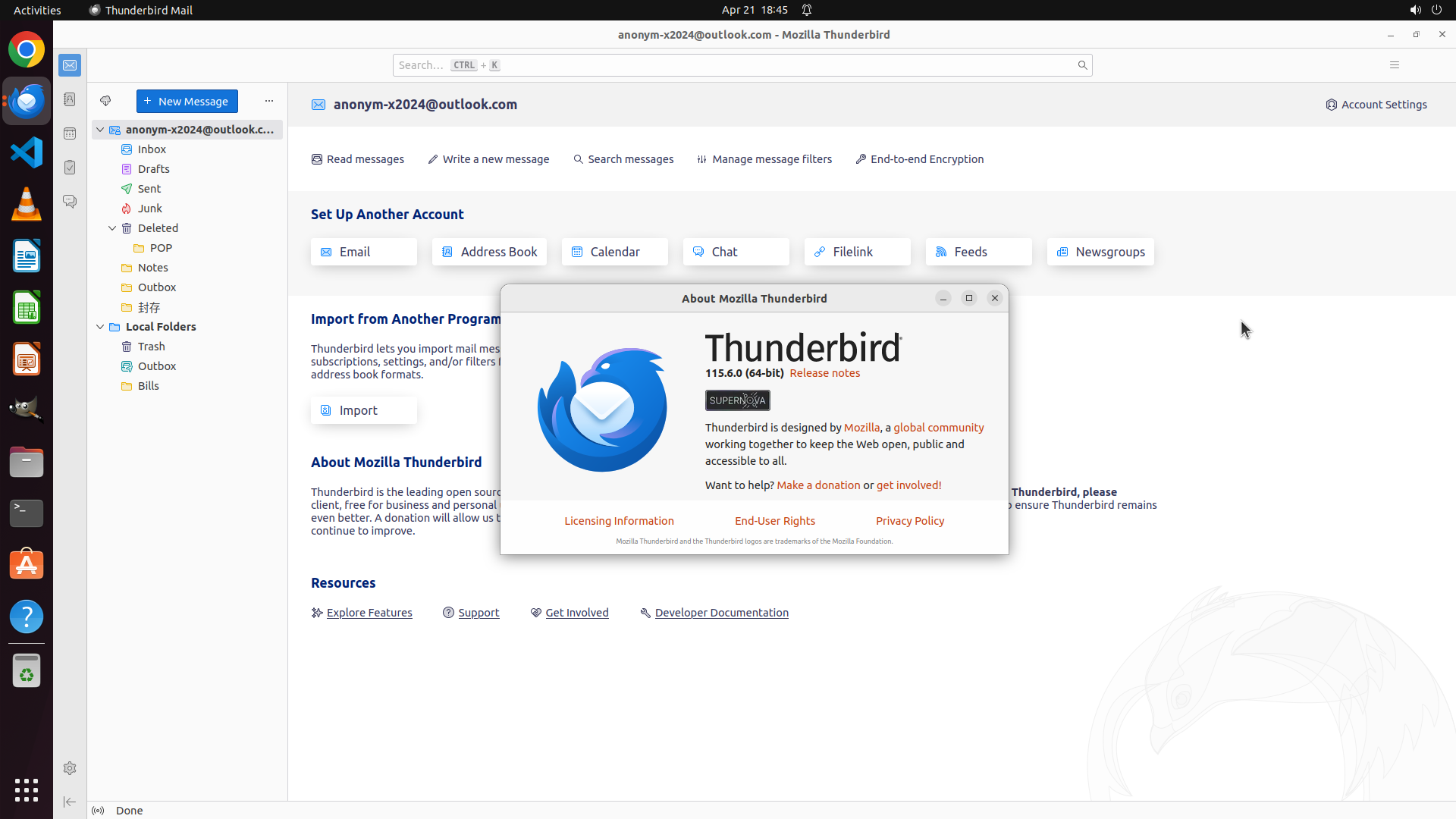This screenshot has height=819, width=1456.
Task: Click the Make a donation link
Action: (818, 485)
